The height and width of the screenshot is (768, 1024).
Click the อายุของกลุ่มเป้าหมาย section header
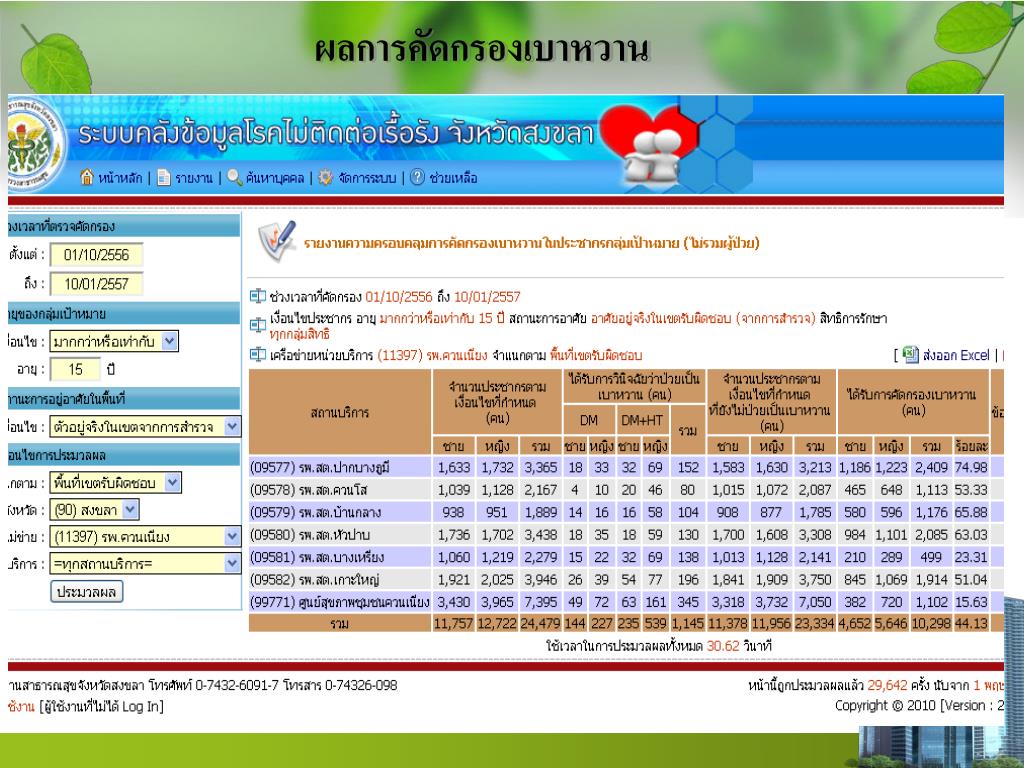pos(124,313)
